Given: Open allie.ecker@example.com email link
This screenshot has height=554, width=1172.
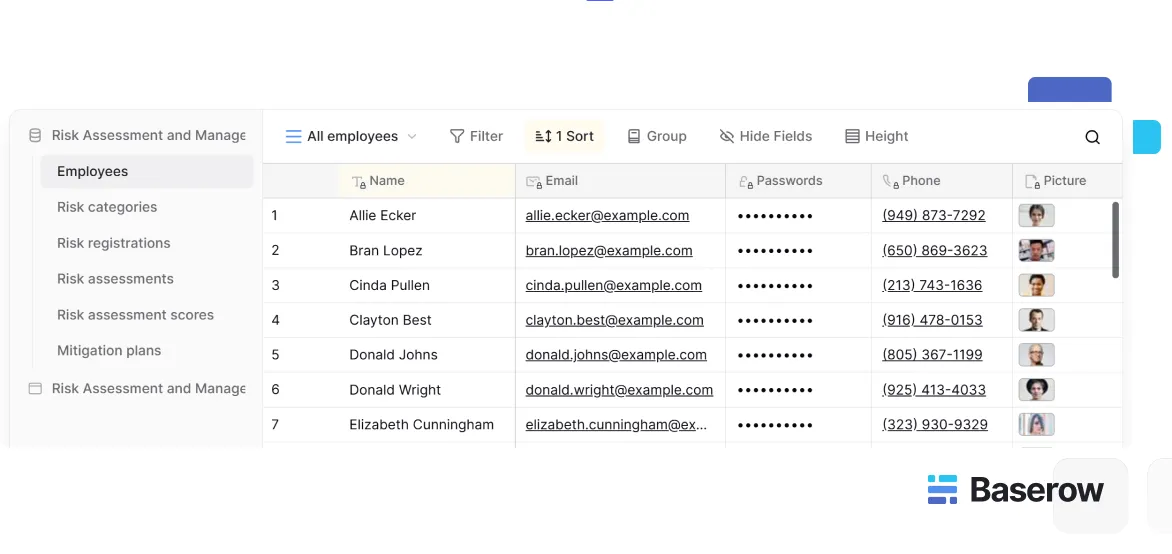Looking at the screenshot, I should [x=607, y=216].
